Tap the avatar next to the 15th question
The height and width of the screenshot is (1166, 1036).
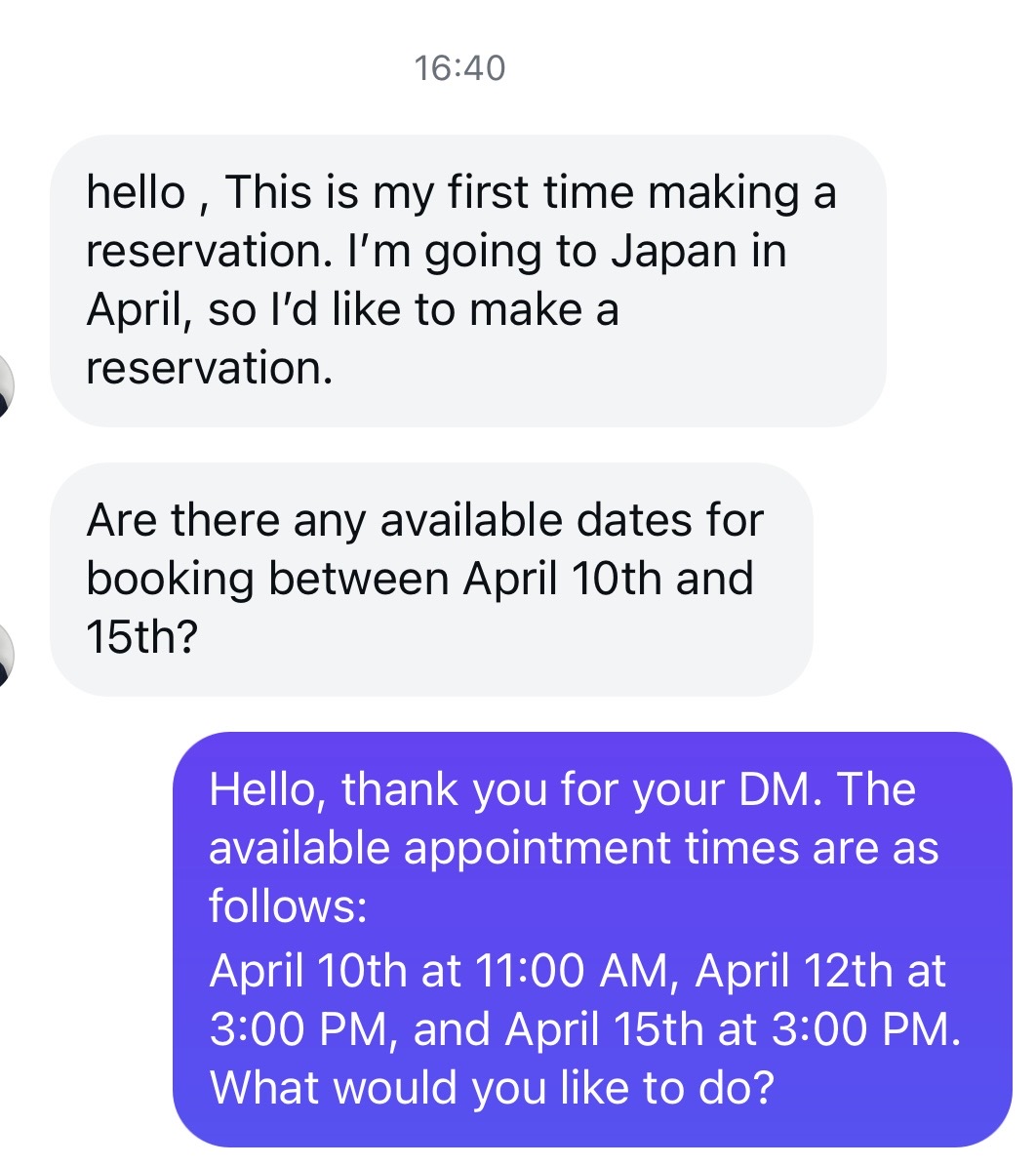click(x=8, y=655)
